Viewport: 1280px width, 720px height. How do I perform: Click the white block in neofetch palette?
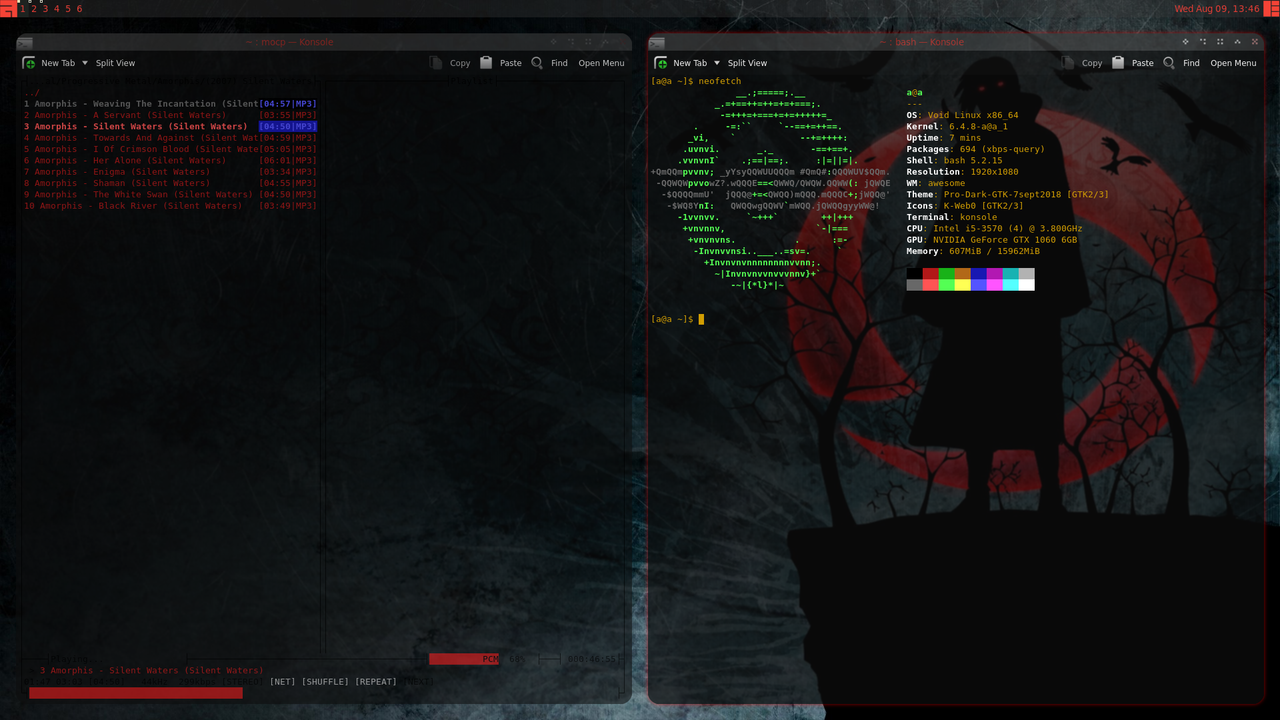click(x=1027, y=285)
